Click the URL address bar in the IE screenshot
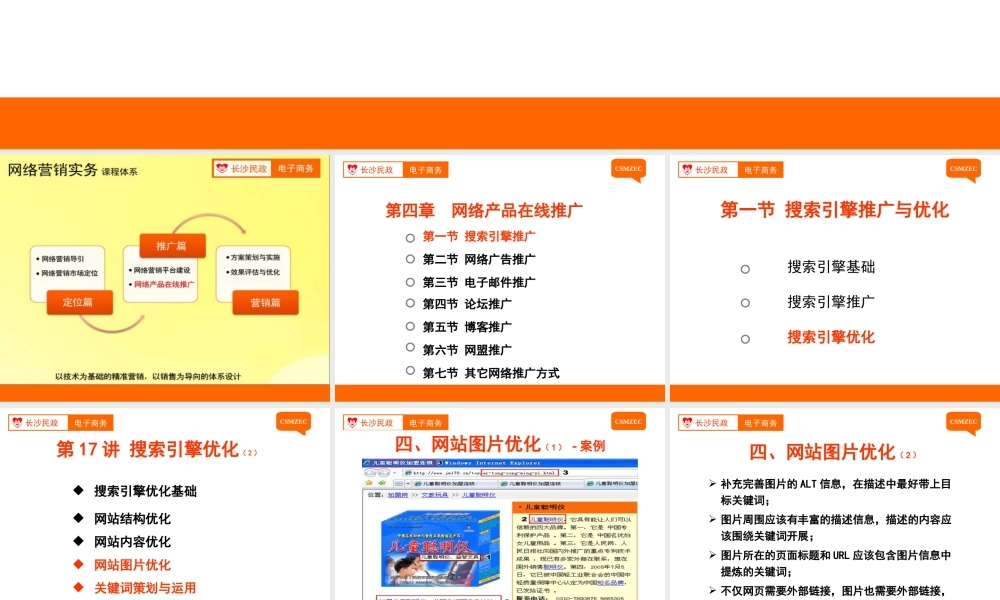The image size is (1000, 600). click(470, 471)
